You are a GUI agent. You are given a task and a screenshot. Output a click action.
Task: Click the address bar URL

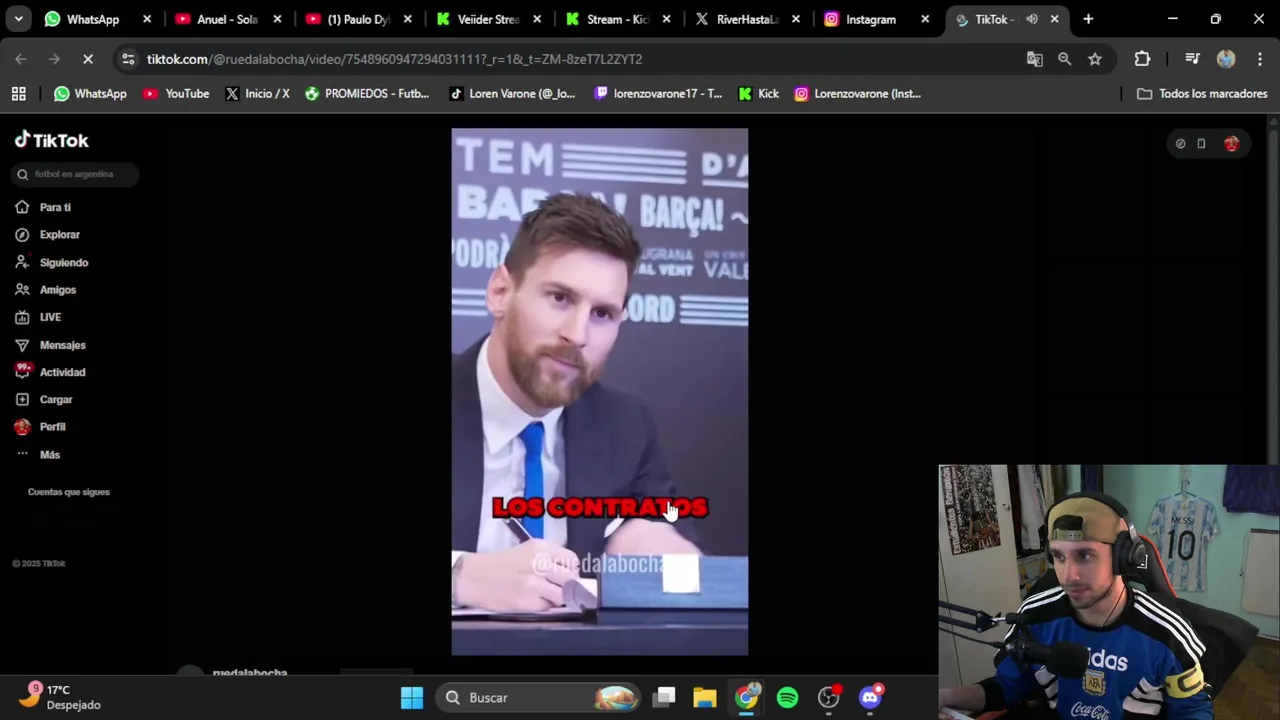(394, 59)
